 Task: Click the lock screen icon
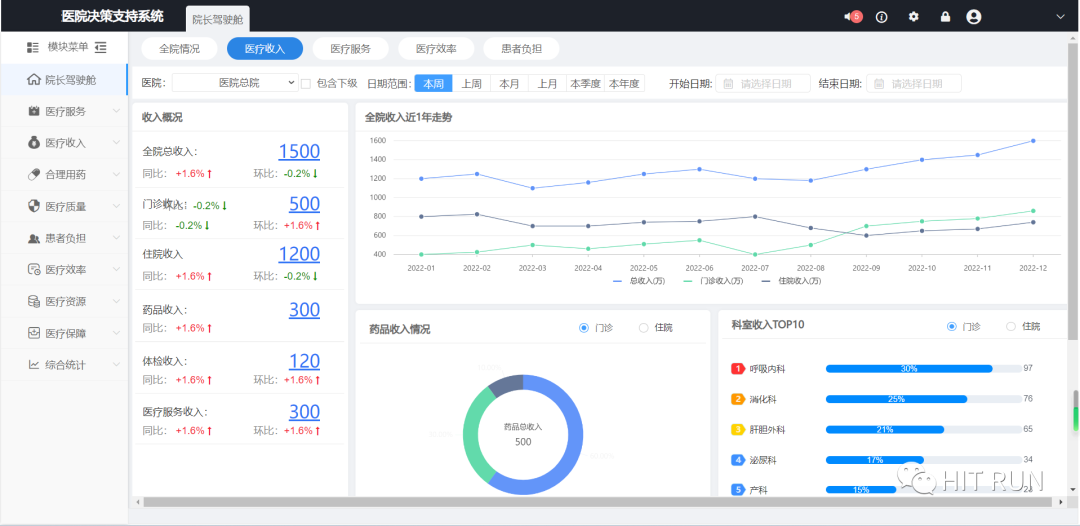pyautogui.click(x=945, y=17)
